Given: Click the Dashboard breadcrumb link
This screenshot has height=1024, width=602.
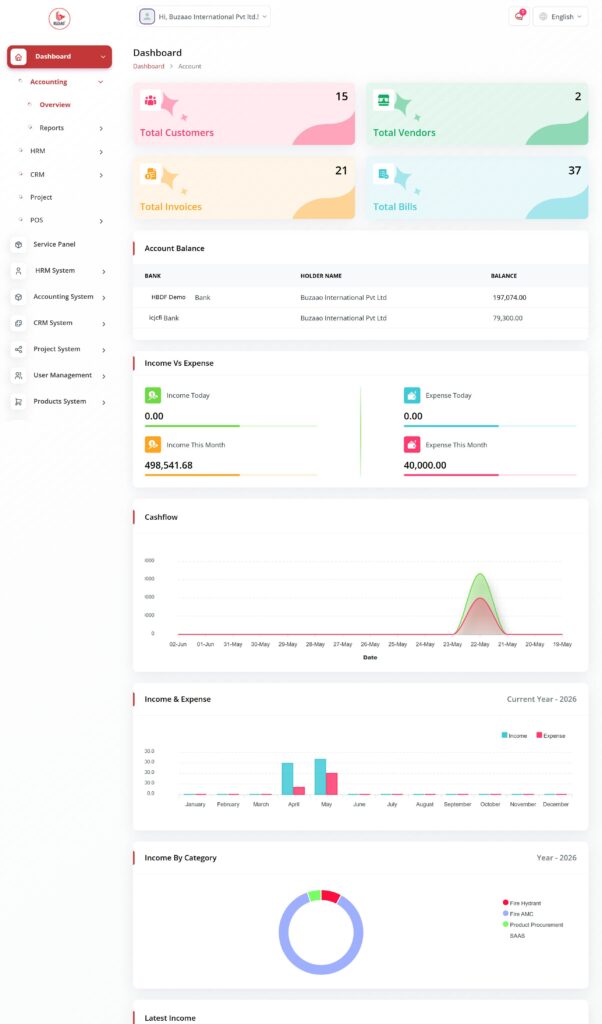Looking at the screenshot, I should (149, 66).
